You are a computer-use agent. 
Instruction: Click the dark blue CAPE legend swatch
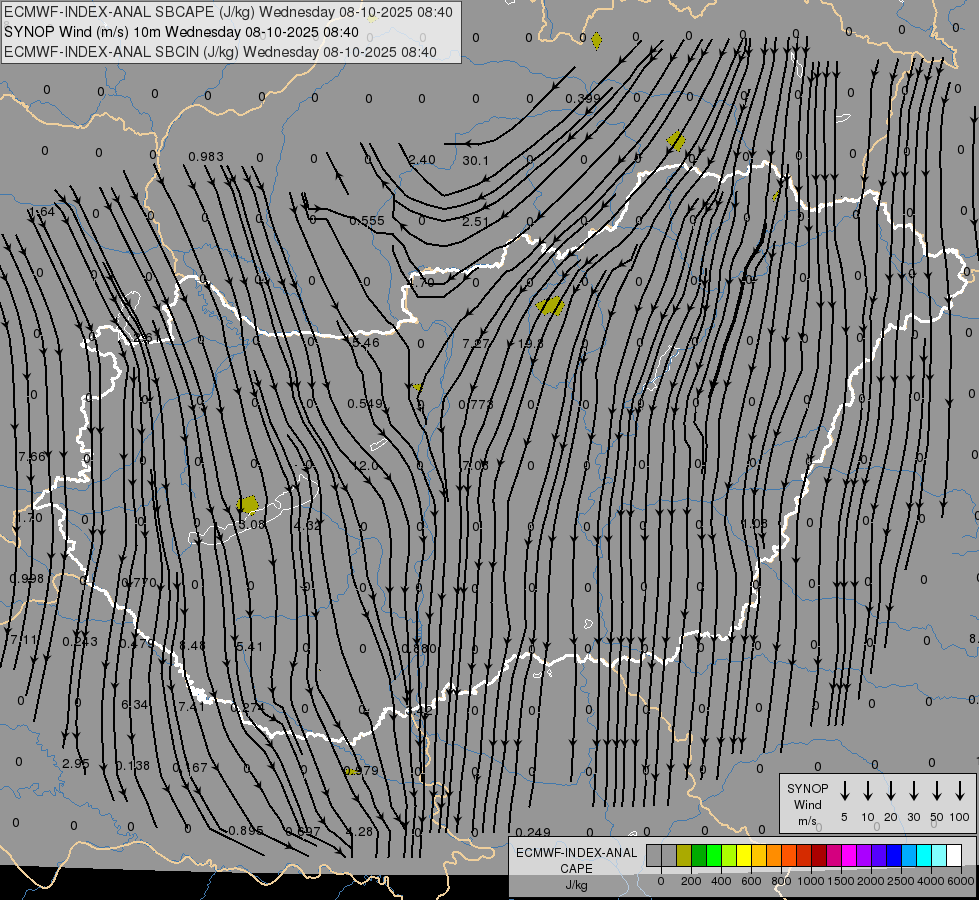[894, 856]
